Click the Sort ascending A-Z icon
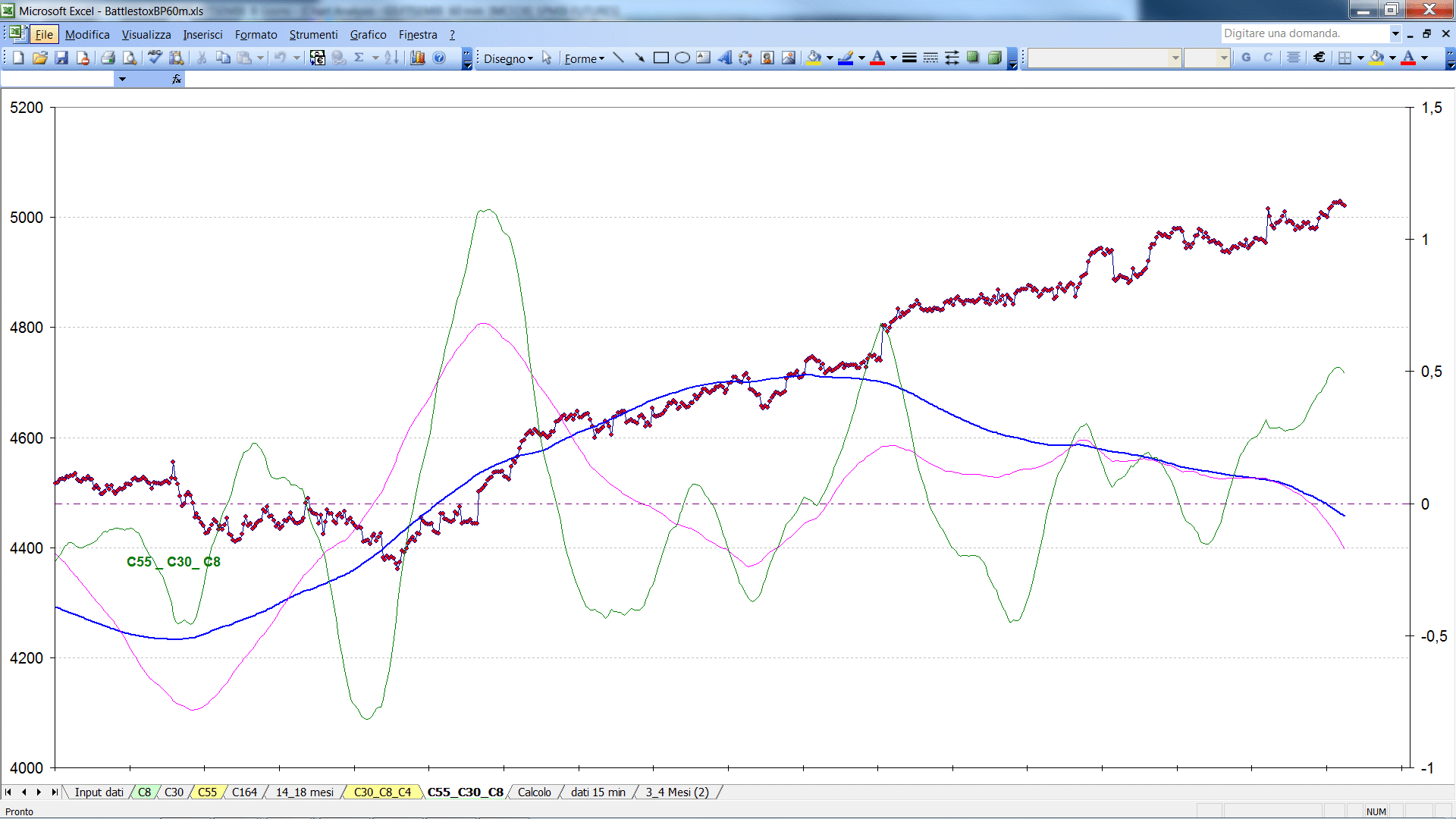 (x=391, y=58)
